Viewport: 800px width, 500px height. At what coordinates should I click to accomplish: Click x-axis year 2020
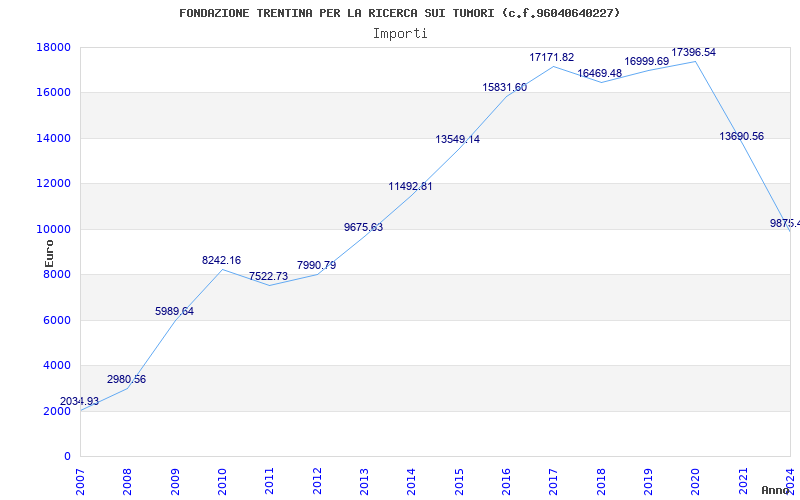pos(695,481)
